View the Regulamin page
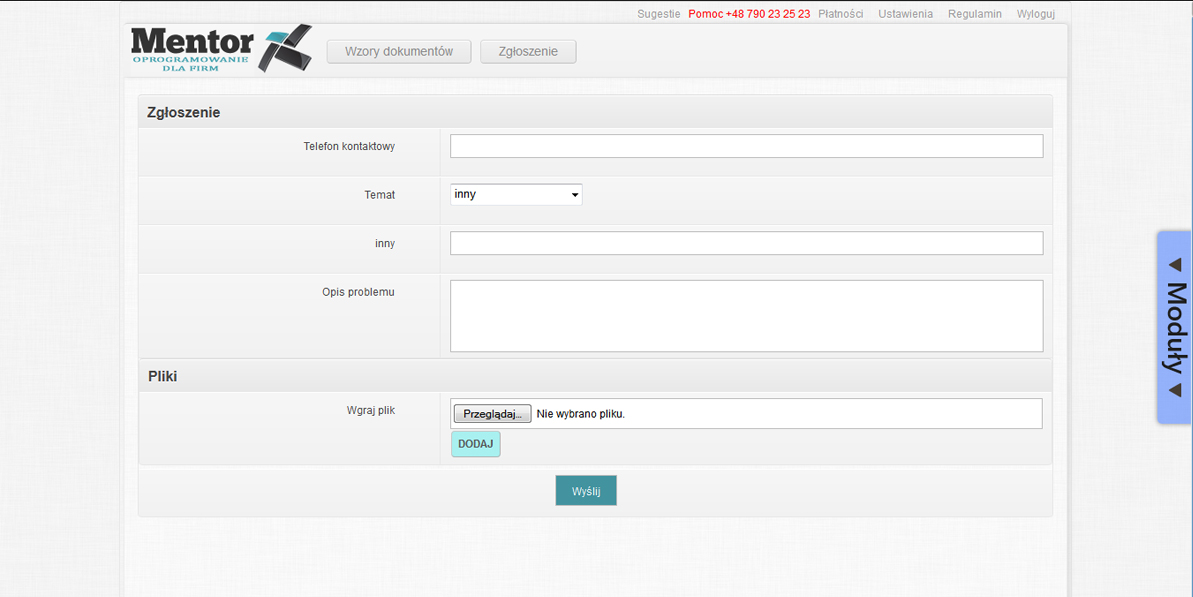Image resolution: width=1193 pixels, height=597 pixels. tap(974, 14)
